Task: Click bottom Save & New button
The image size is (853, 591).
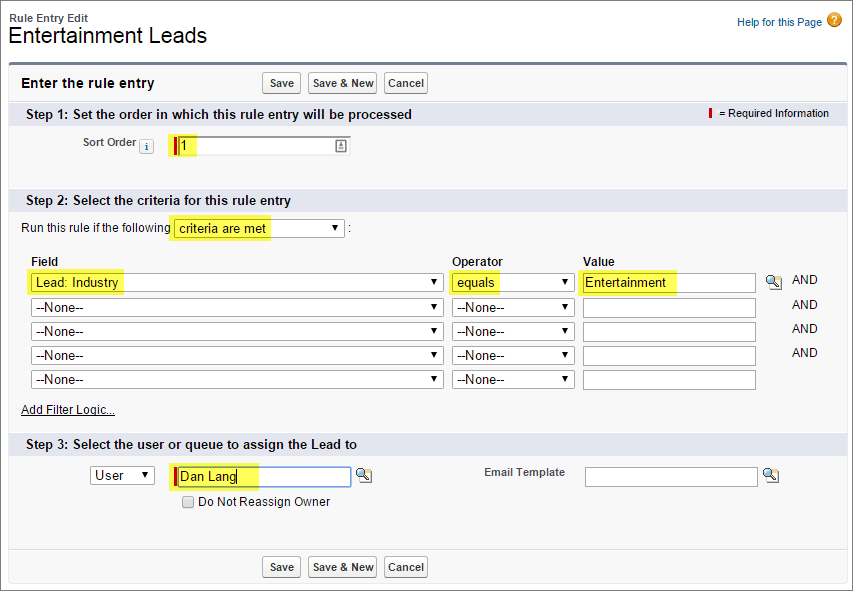Action: click(x=342, y=567)
